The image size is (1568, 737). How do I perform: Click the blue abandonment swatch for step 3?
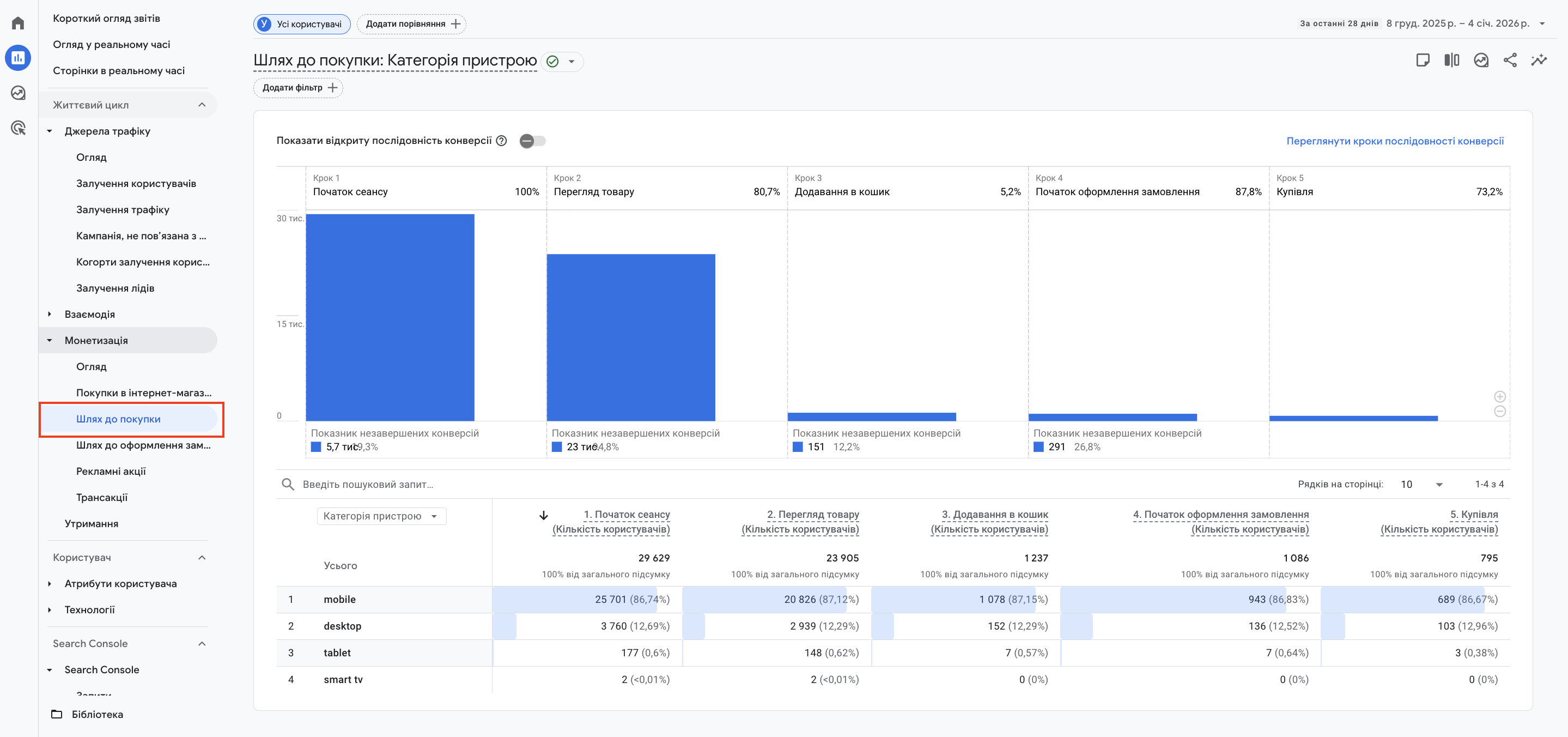click(798, 446)
